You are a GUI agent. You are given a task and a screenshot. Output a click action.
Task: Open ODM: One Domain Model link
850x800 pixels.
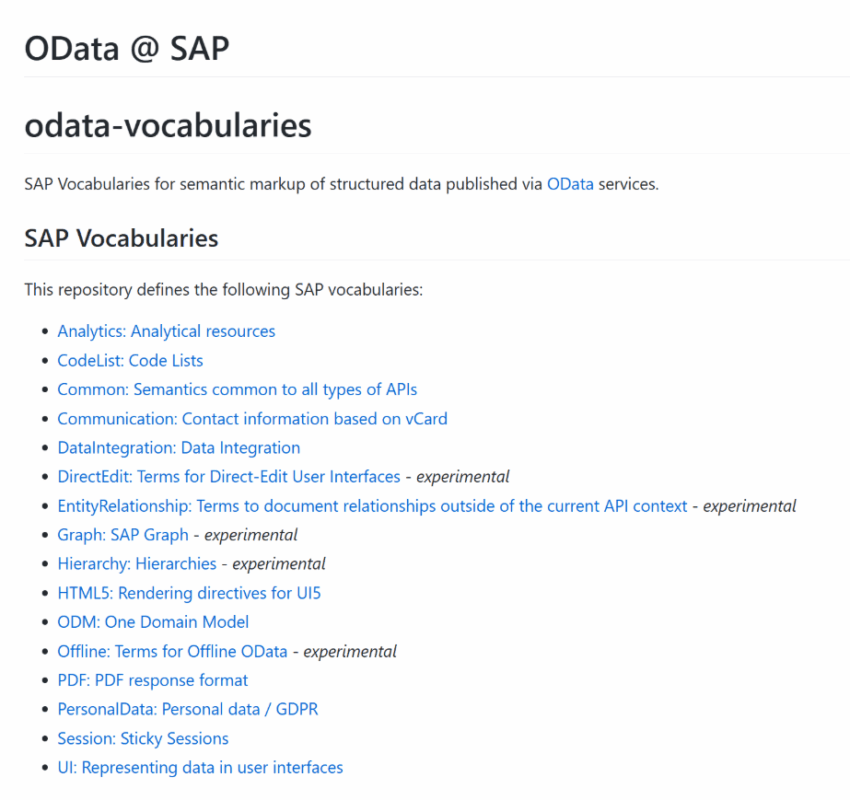(153, 622)
